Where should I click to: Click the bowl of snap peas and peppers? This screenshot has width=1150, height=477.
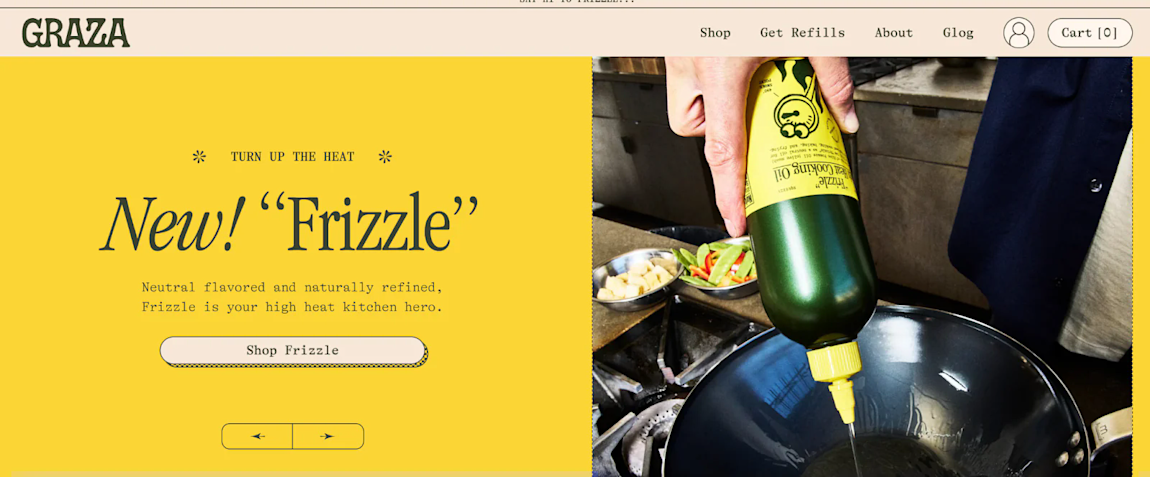click(714, 268)
